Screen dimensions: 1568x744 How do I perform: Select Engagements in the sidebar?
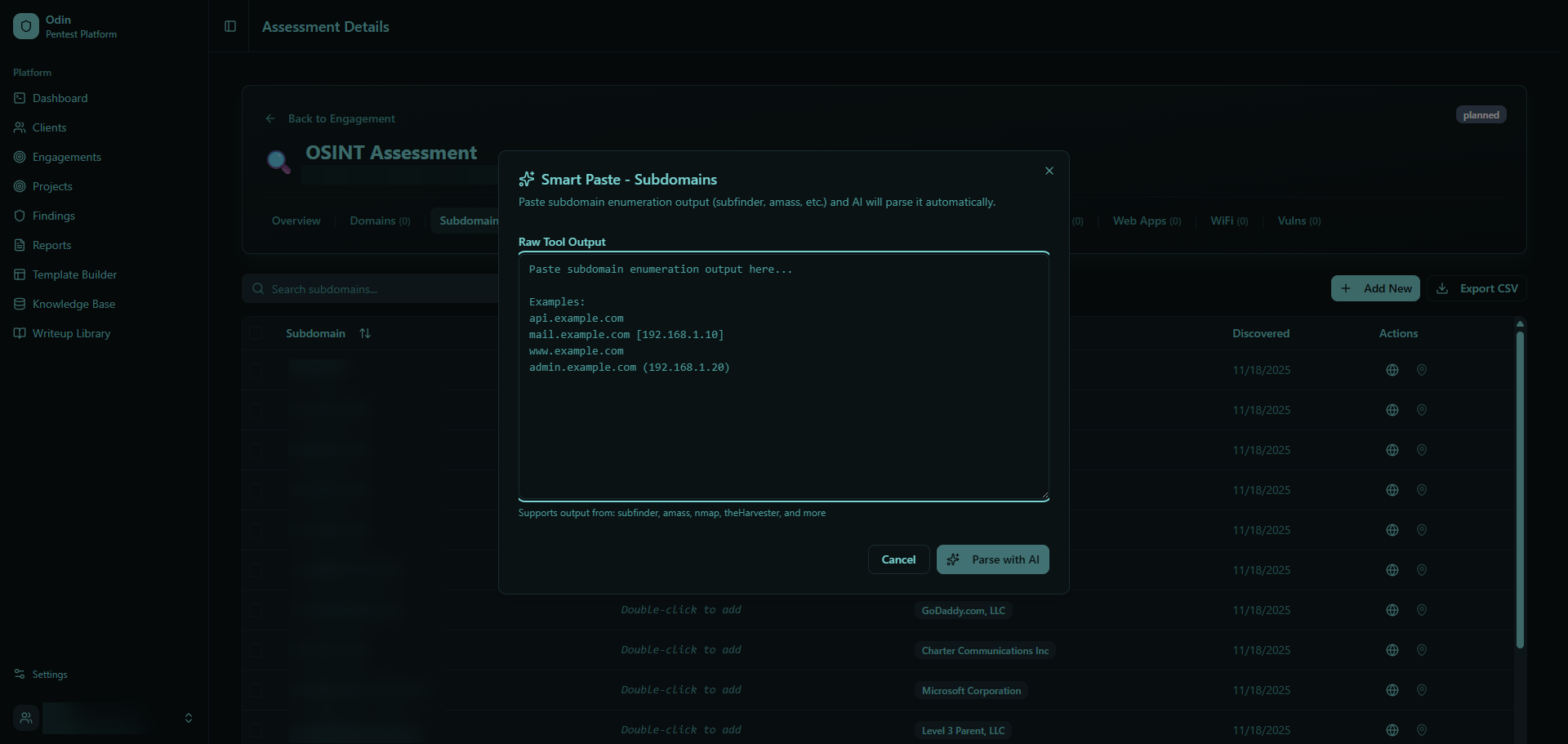(x=67, y=157)
